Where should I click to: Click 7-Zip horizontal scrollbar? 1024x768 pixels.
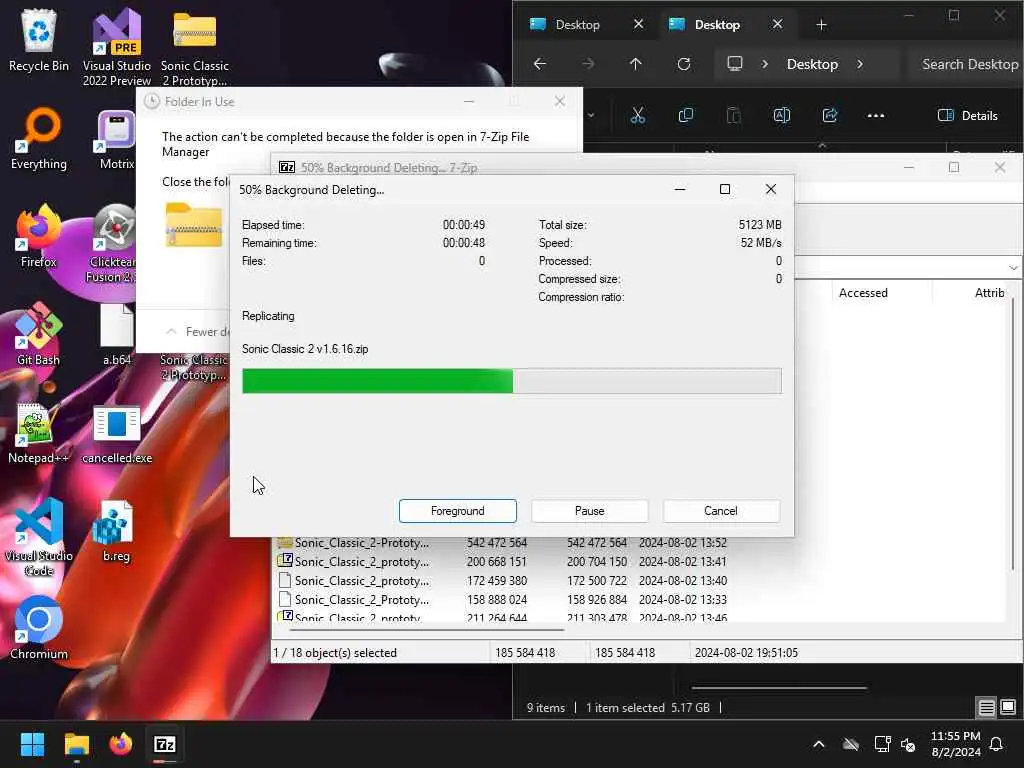click(x=426, y=630)
